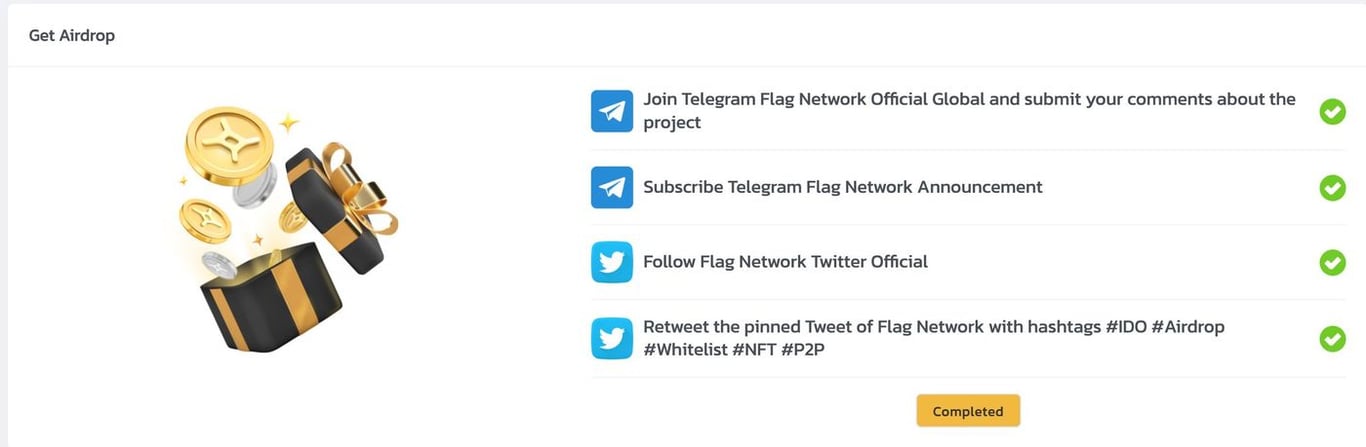Click the silver coin behind large gold coin
Screen dimensions: 1366x447
pyautogui.click(x=257, y=189)
